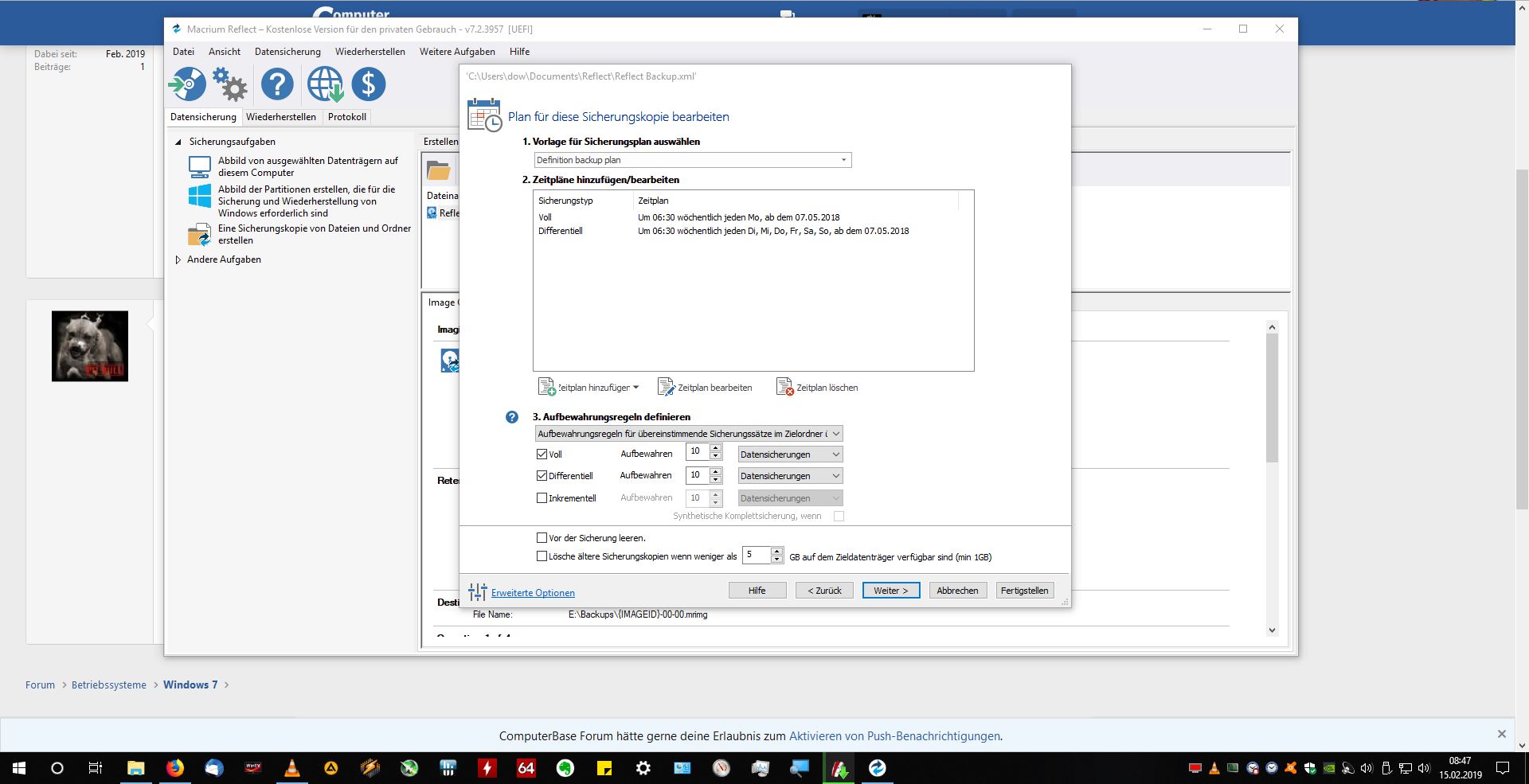
Task: Click the Hilfe button in dialog
Action: 757,591
